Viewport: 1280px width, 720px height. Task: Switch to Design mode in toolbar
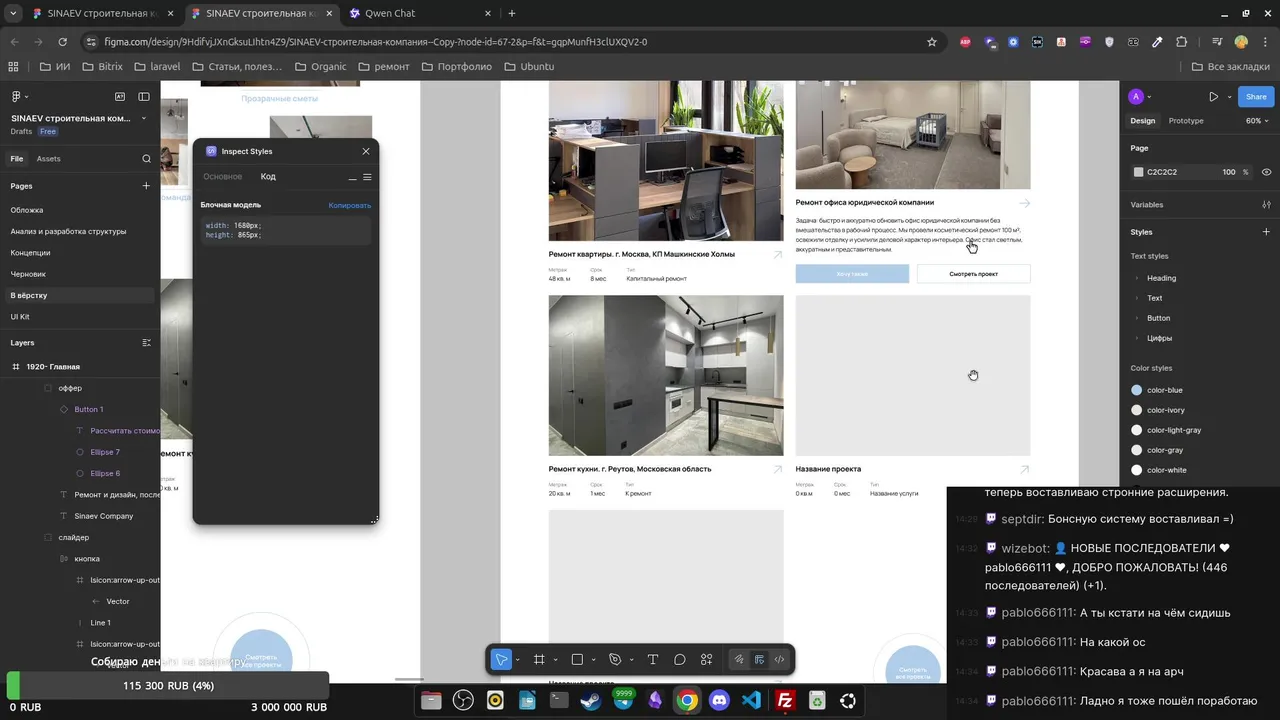click(x=760, y=659)
